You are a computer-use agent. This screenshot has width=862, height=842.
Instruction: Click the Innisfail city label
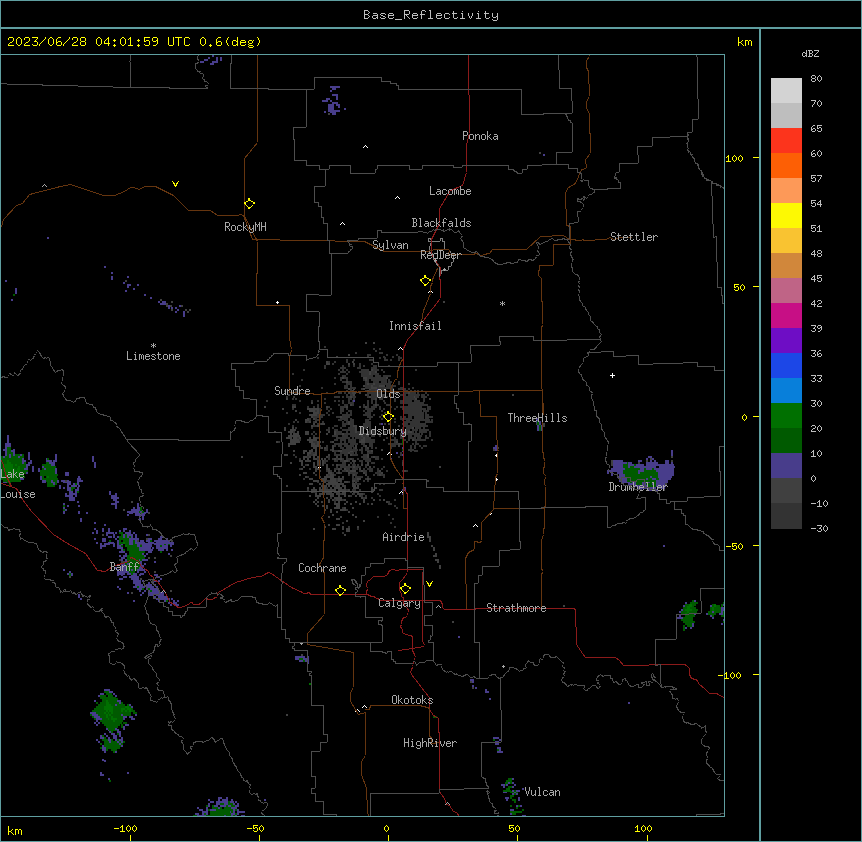tap(415, 326)
